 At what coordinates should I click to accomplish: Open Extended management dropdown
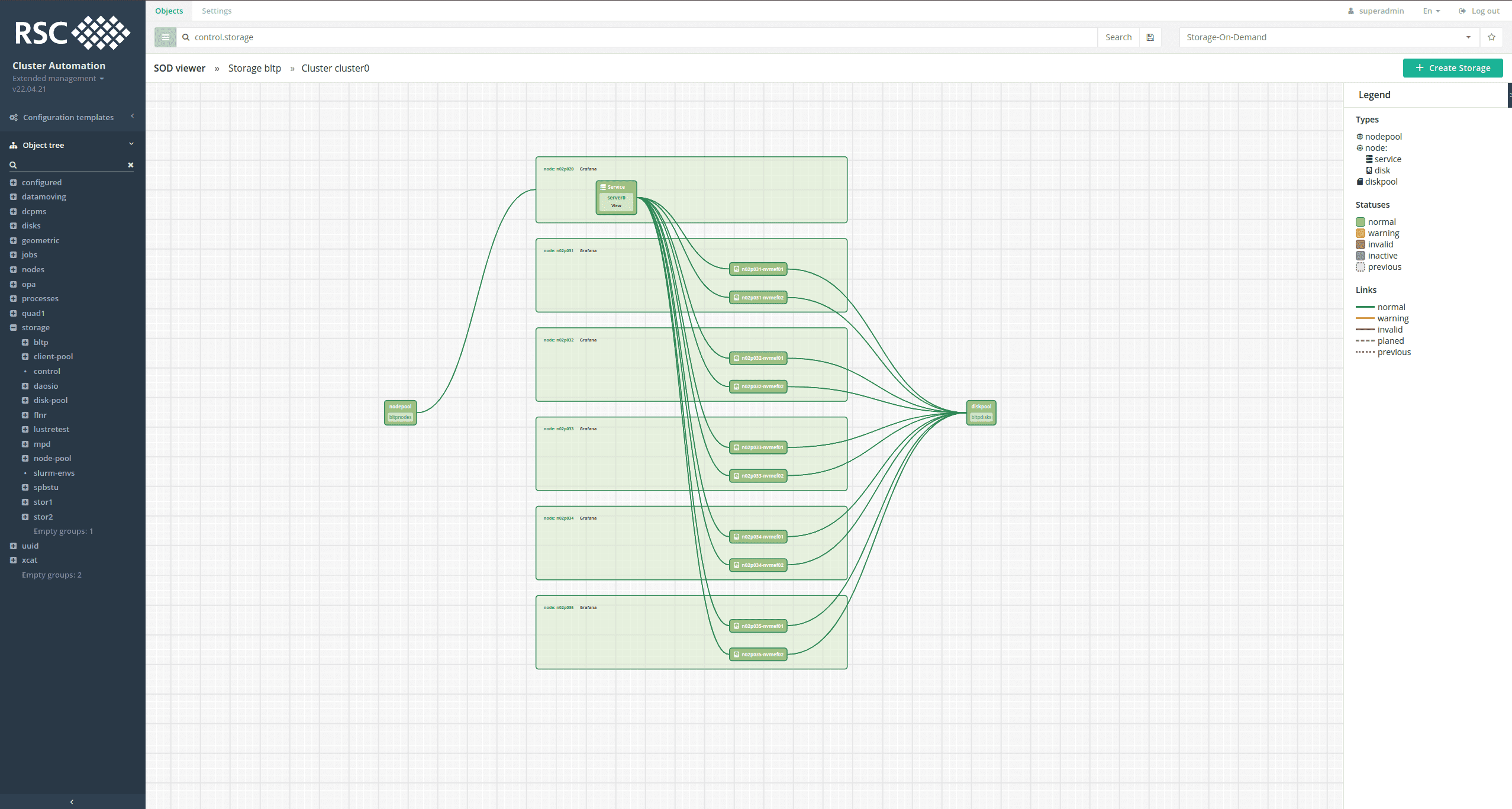point(58,78)
